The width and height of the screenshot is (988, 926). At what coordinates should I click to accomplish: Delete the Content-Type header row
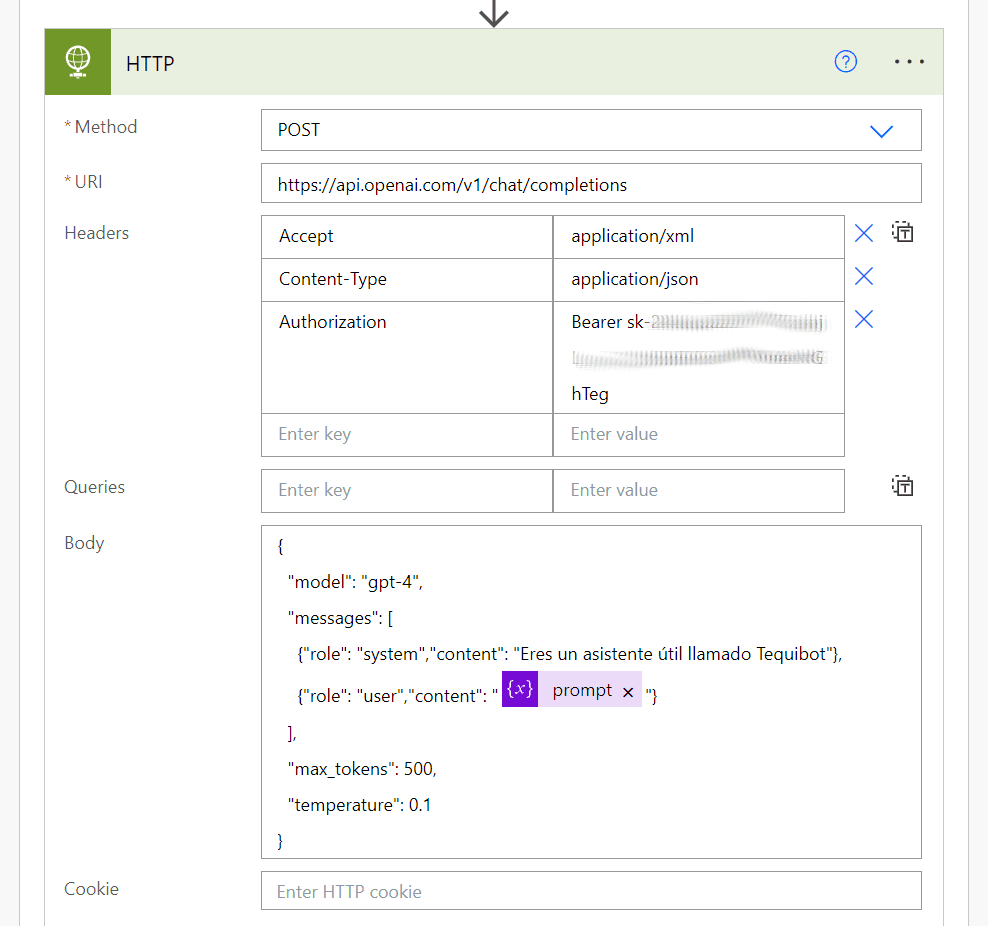click(x=864, y=277)
